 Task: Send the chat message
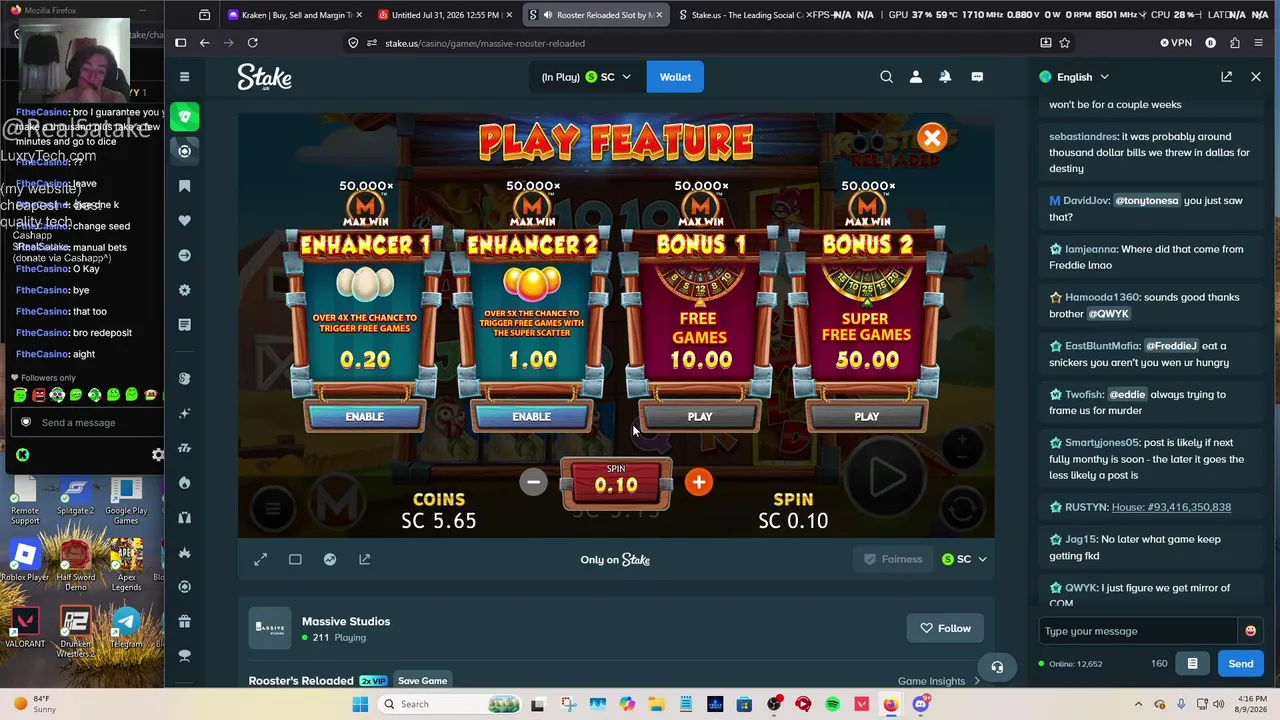point(1240,664)
